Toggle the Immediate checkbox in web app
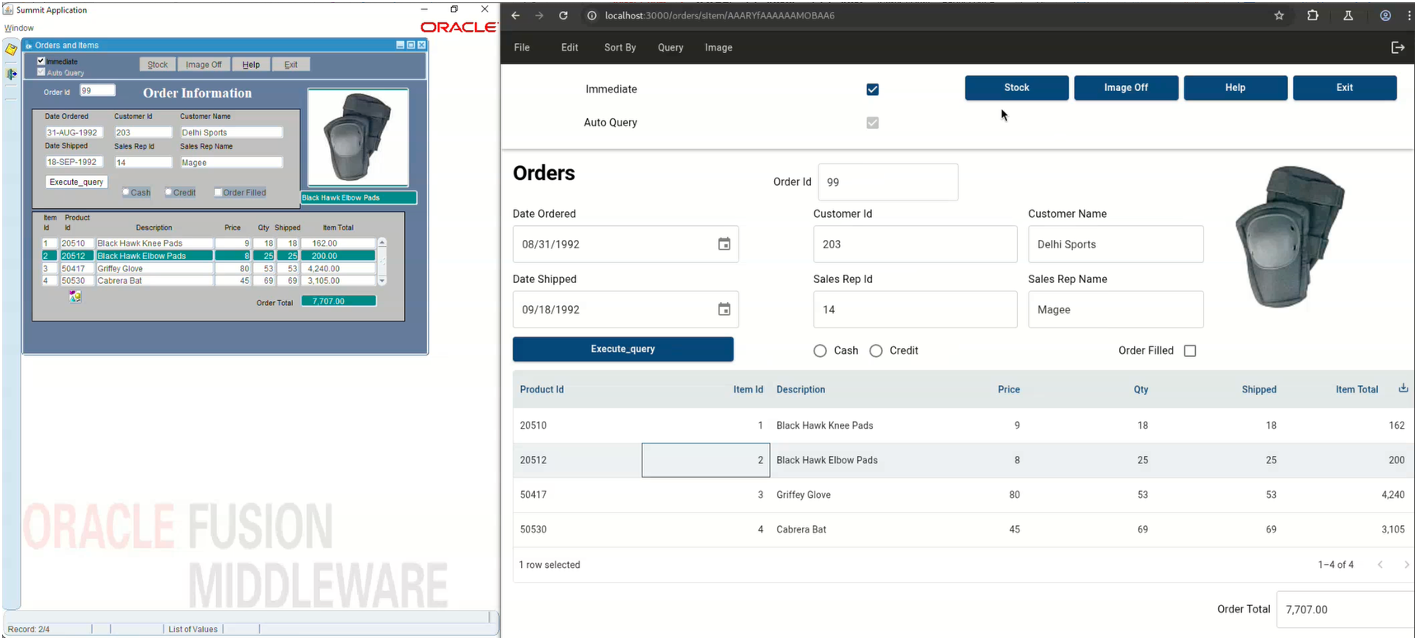Viewport: 1418px width, 638px height. [x=872, y=90]
